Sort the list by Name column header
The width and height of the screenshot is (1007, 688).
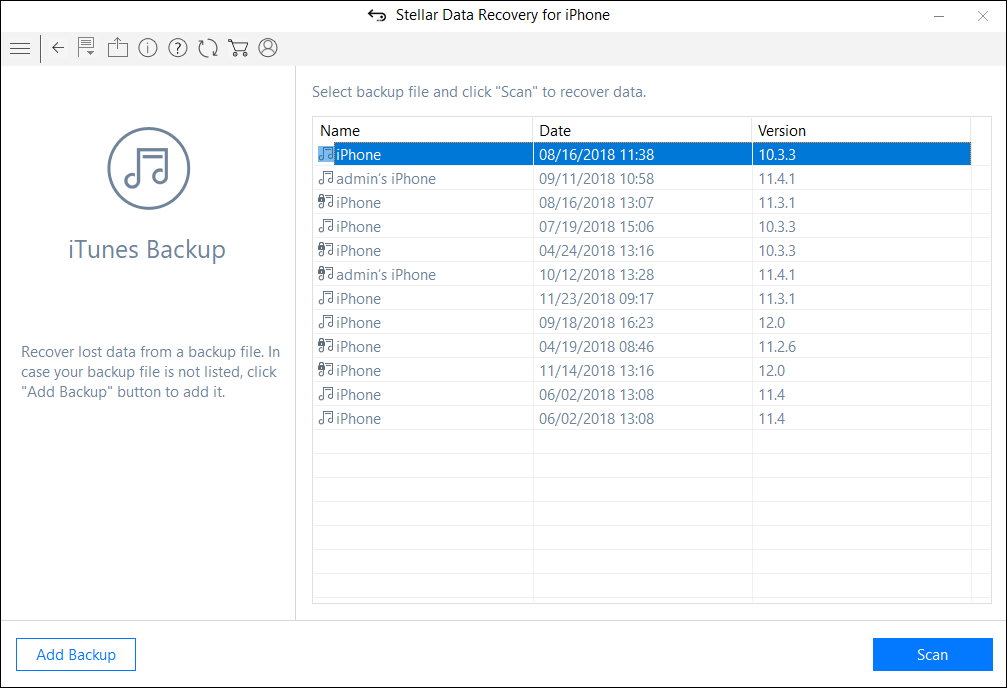click(x=423, y=130)
